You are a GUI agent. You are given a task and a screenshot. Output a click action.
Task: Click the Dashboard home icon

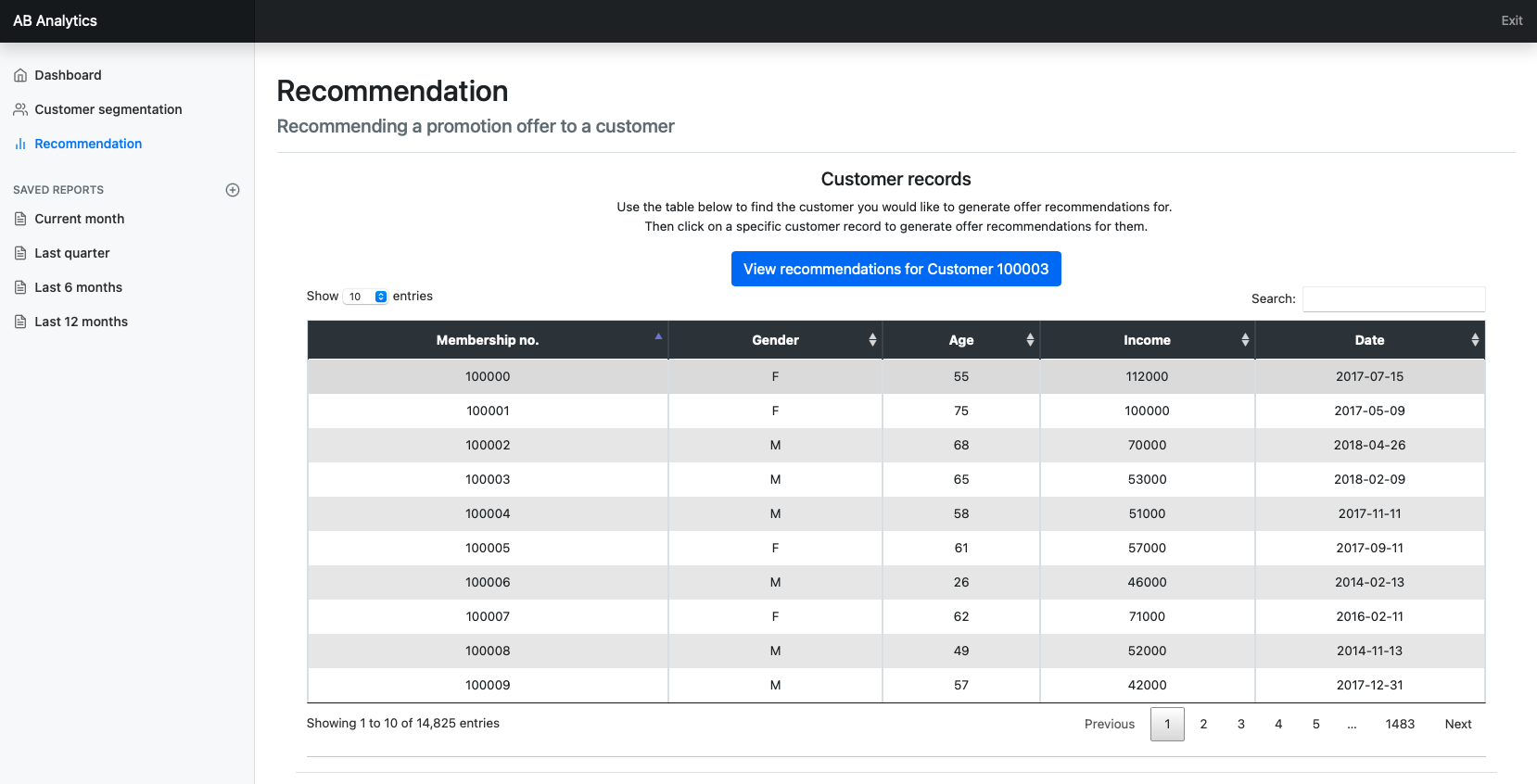(20, 75)
